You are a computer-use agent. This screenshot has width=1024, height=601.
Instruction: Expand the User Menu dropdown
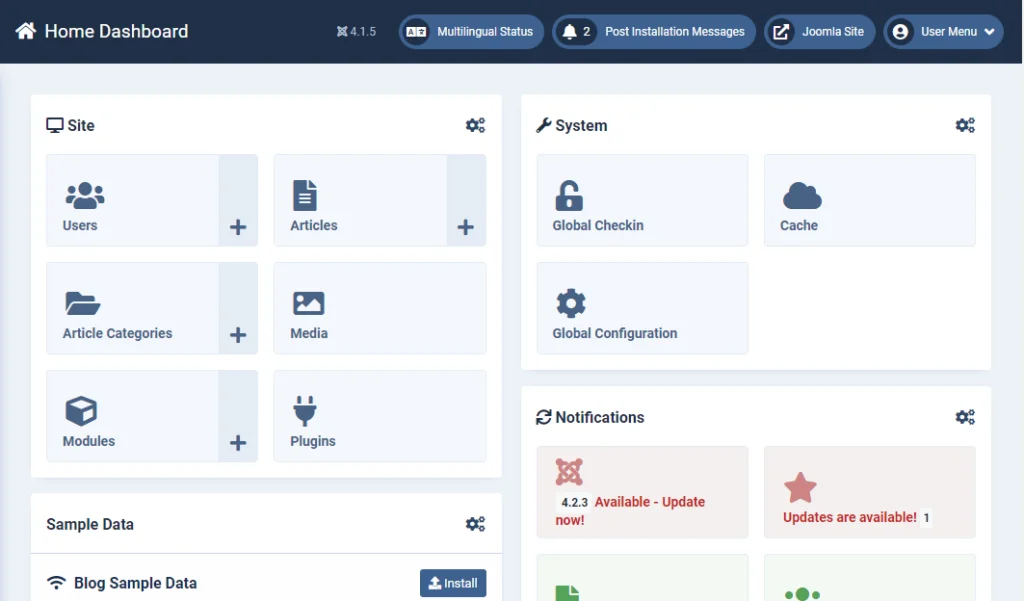pyautogui.click(x=942, y=31)
